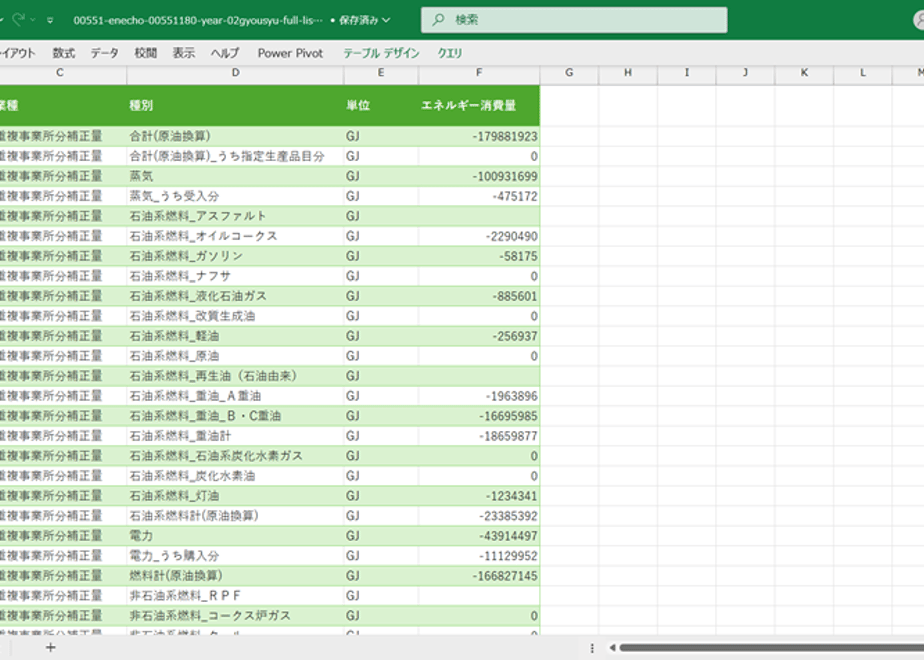Click the GJ unit cell in the 電力_うち購入分 row
924x660 pixels.
[381, 556]
